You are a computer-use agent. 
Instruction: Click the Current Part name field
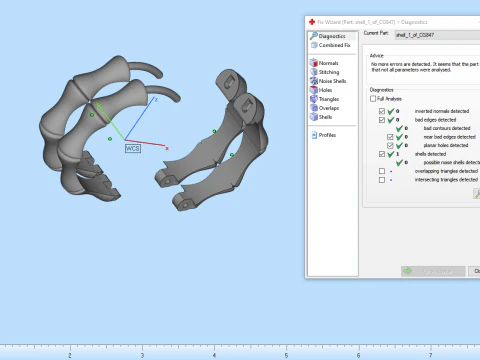coord(437,35)
